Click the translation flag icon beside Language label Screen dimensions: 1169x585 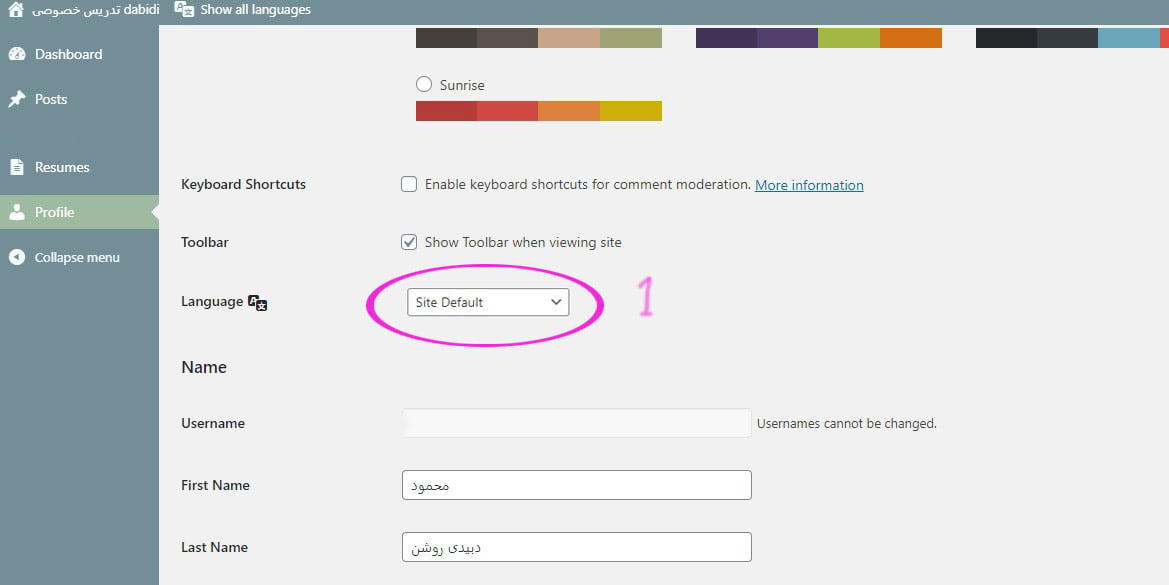(258, 303)
